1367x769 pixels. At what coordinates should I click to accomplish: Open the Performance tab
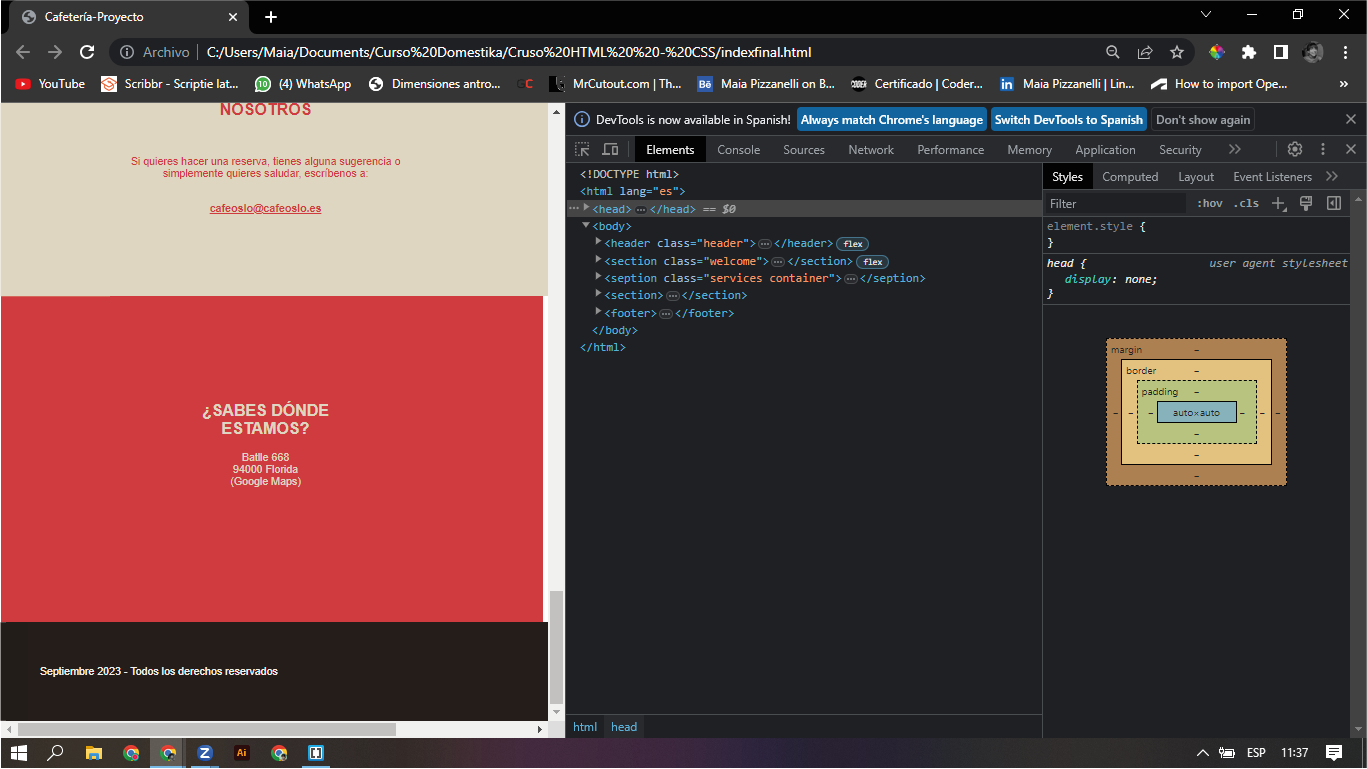[951, 150]
